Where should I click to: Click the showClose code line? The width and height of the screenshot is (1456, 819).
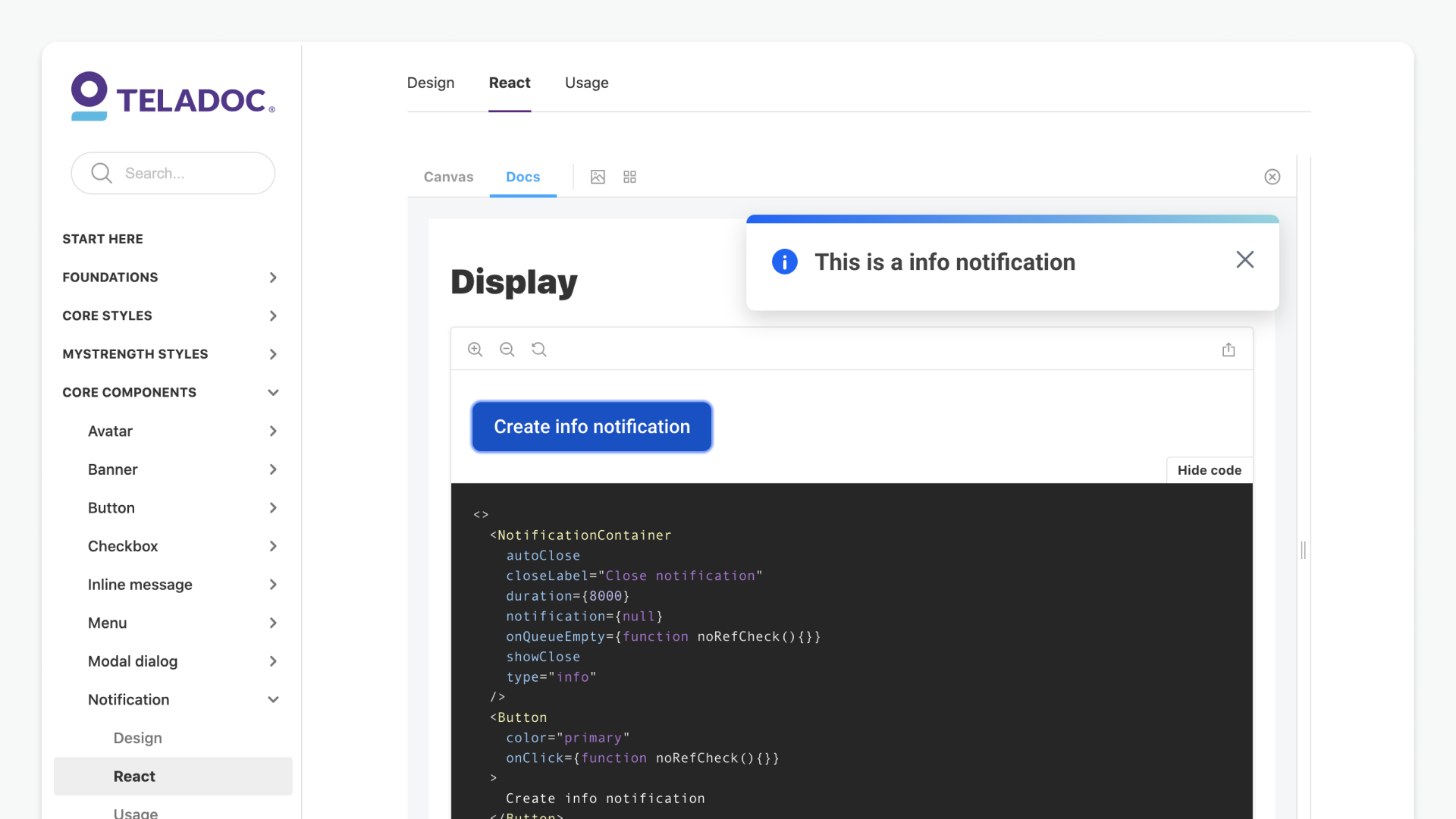(x=543, y=657)
